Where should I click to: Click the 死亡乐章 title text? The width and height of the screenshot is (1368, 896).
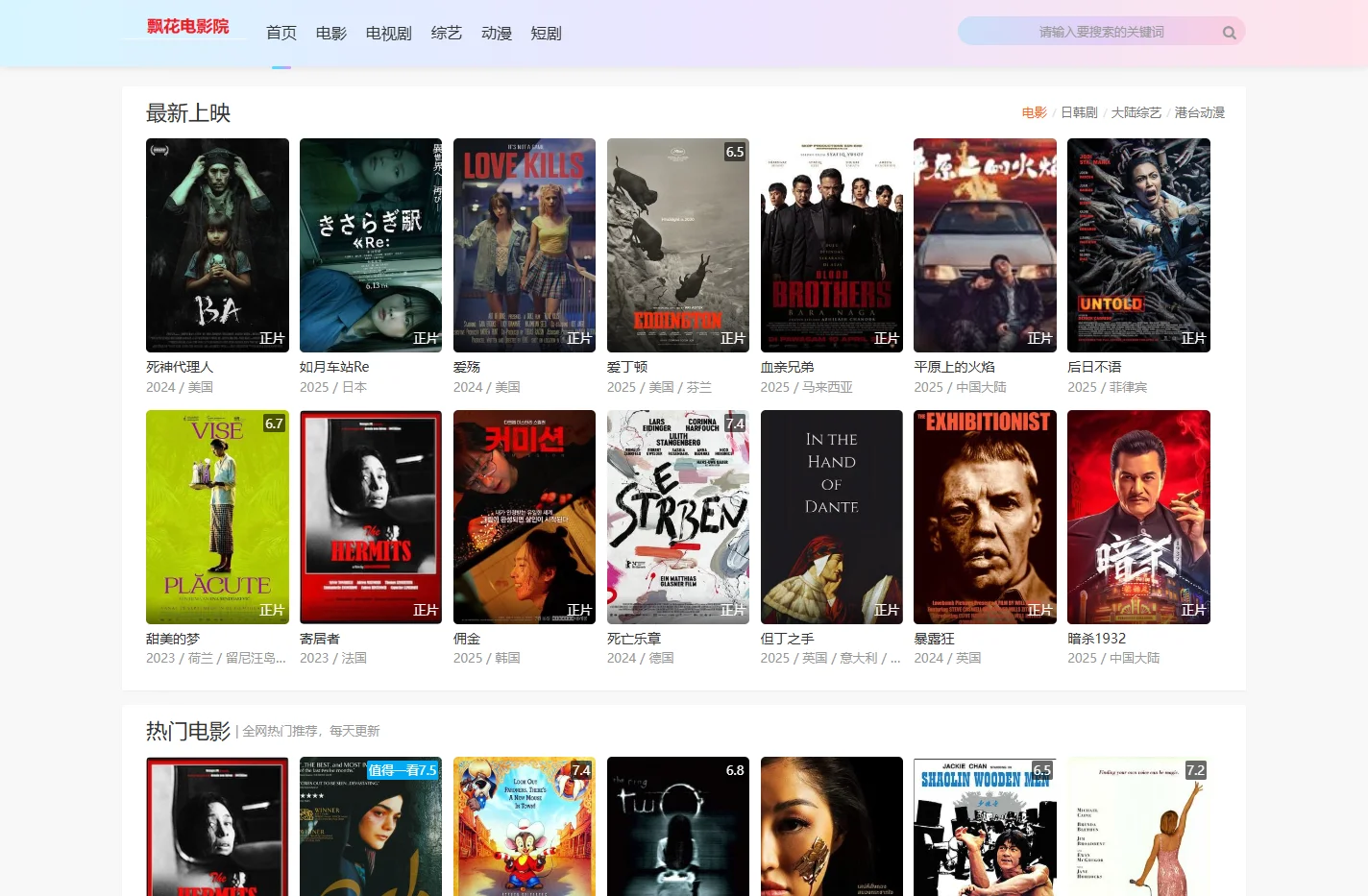pyautogui.click(x=634, y=639)
